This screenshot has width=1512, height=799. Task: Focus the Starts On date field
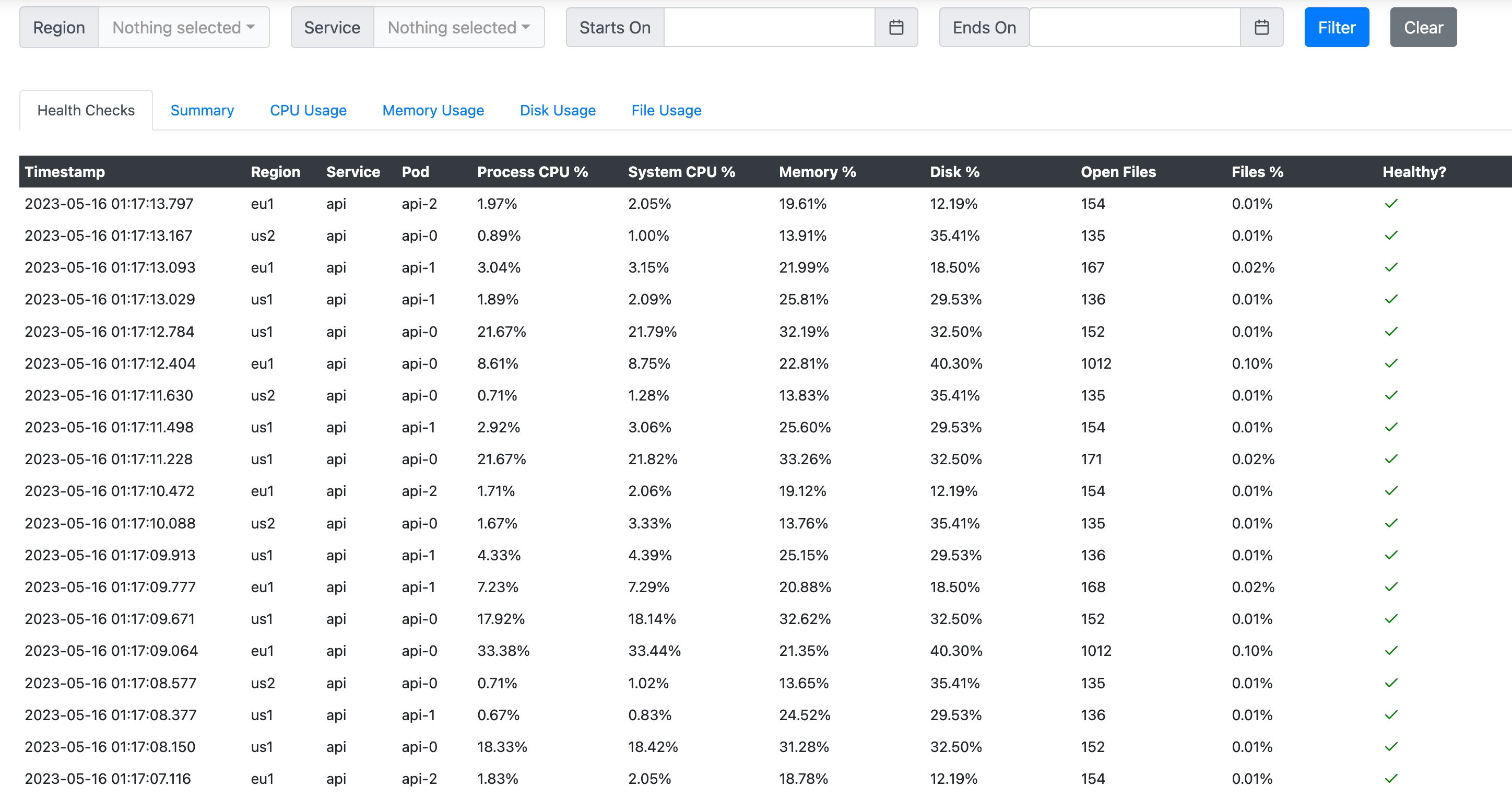coord(769,27)
